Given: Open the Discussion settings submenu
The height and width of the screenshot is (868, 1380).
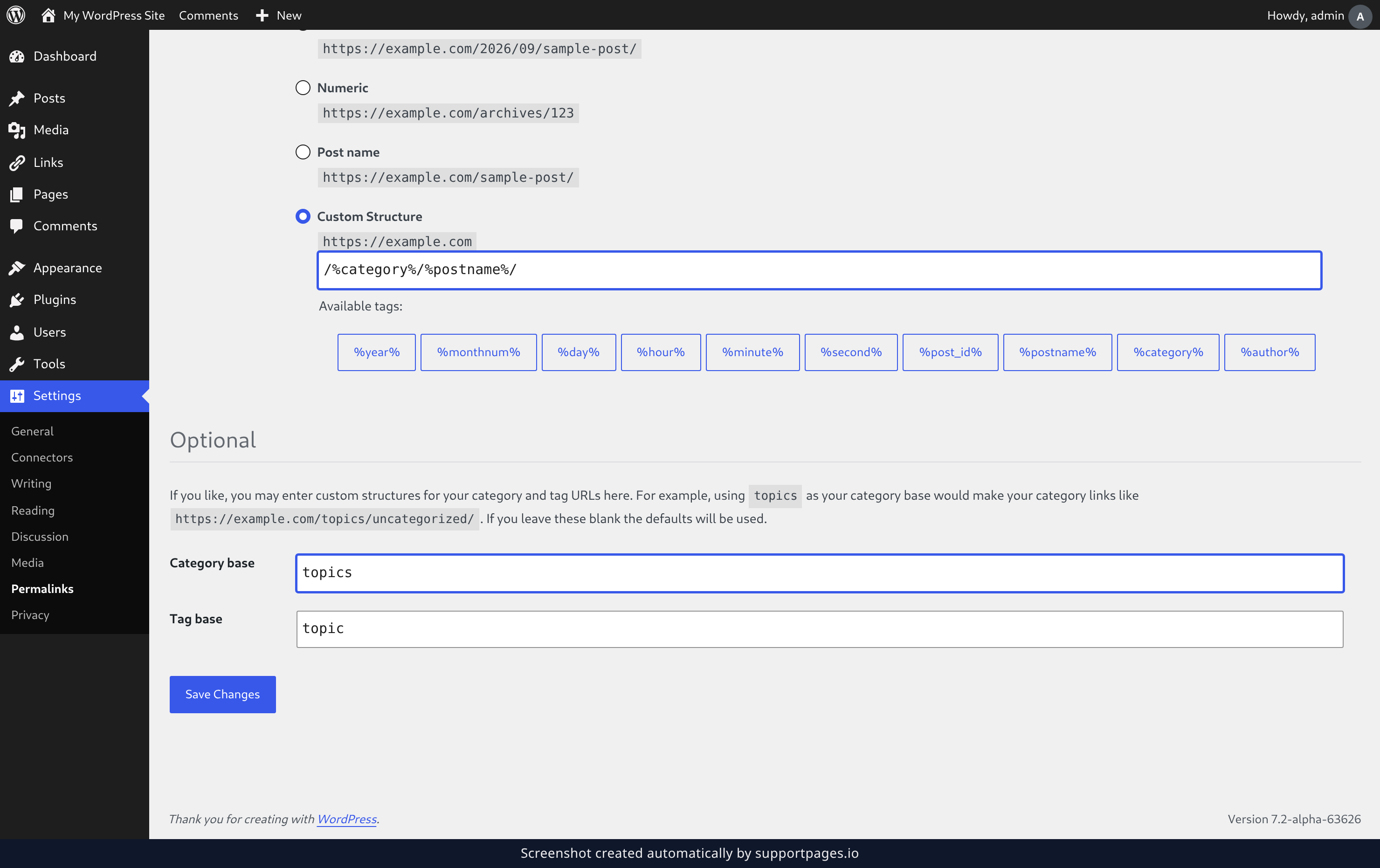Looking at the screenshot, I should coord(40,536).
